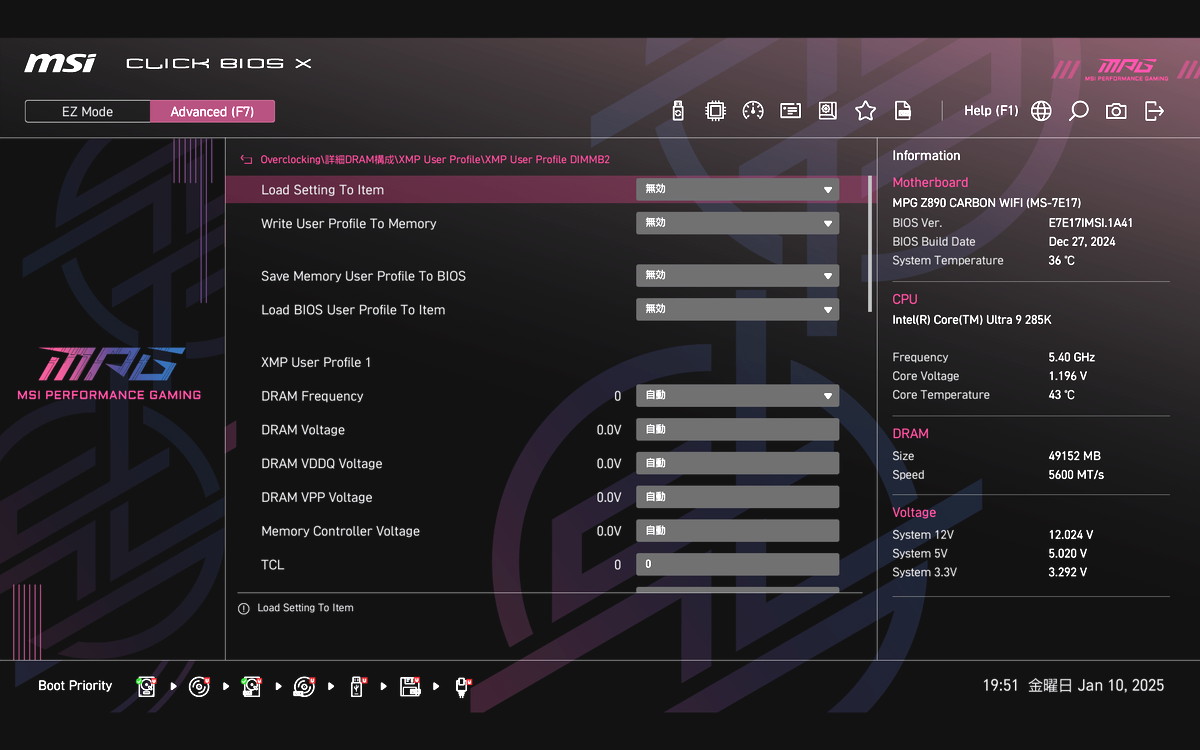Click the TCL label
1200x750 pixels.
pyautogui.click(x=273, y=565)
